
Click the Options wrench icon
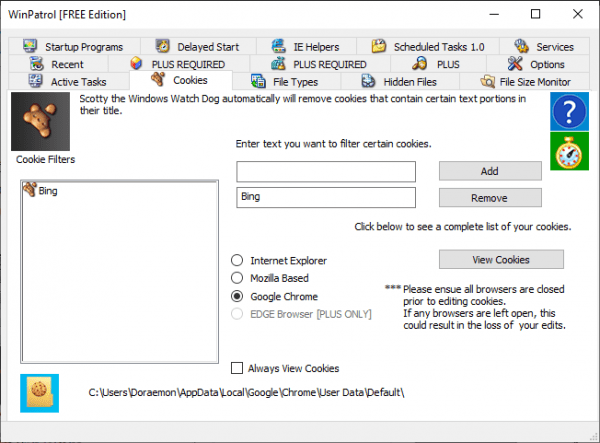pyautogui.click(x=515, y=63)
